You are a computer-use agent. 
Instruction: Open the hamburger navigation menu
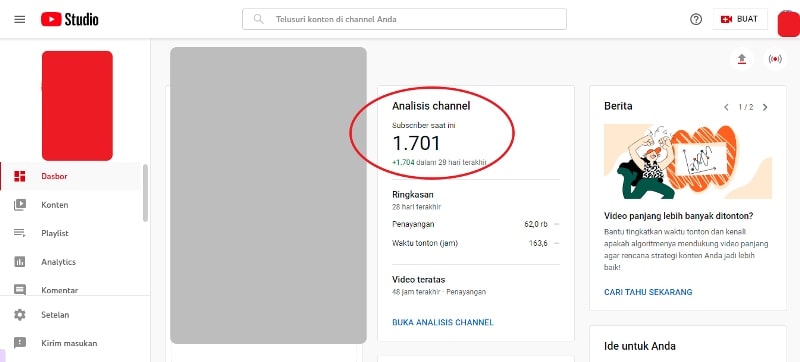[x=19, y=19]
